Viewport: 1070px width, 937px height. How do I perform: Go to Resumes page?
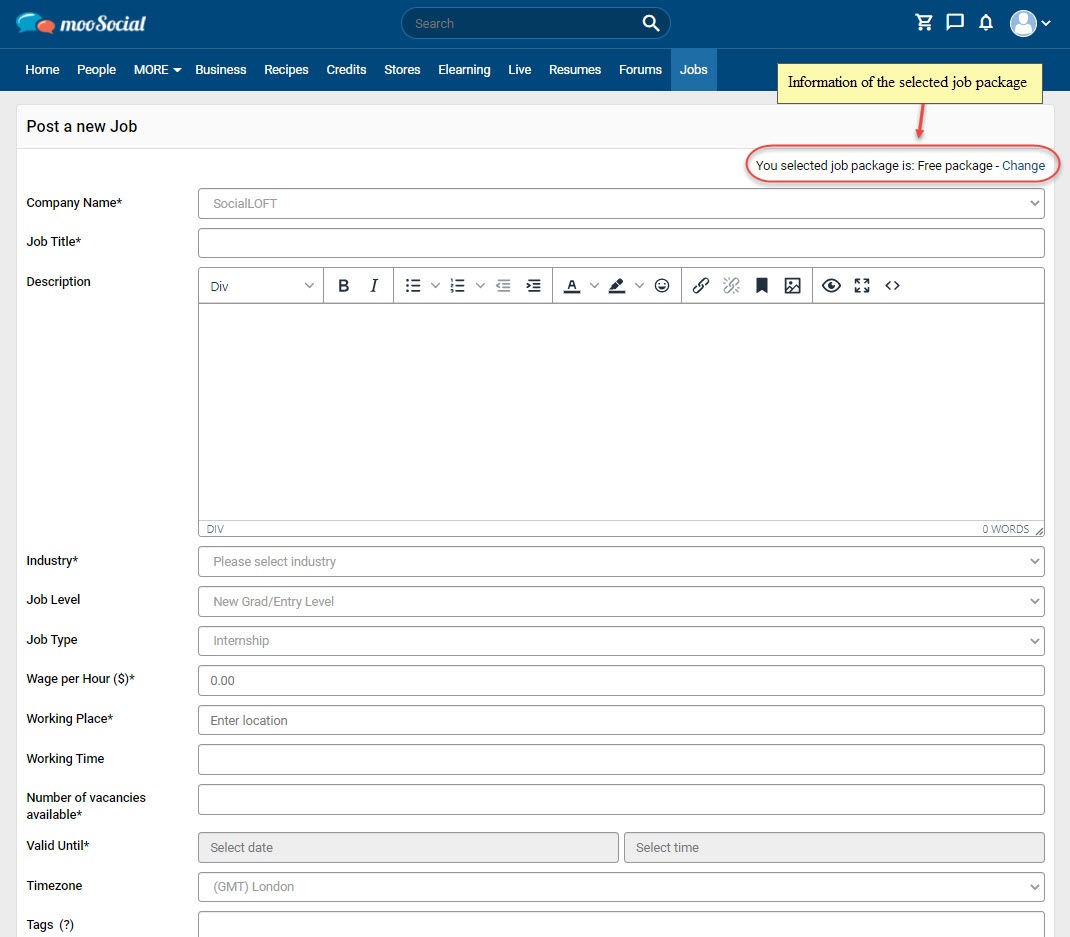click(x=575, y=70)
